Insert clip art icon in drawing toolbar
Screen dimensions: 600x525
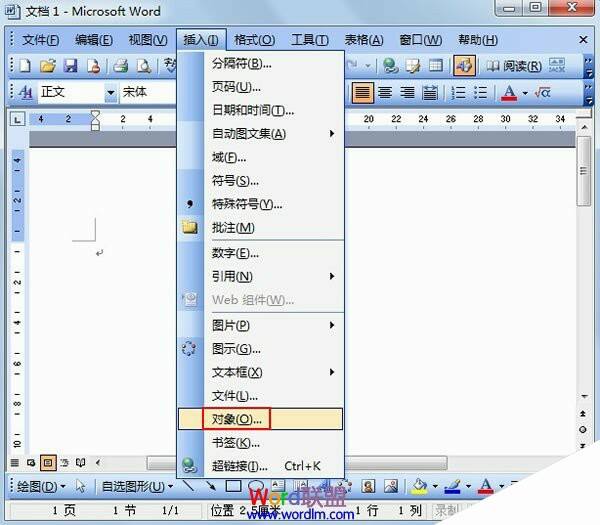[368, 486]
